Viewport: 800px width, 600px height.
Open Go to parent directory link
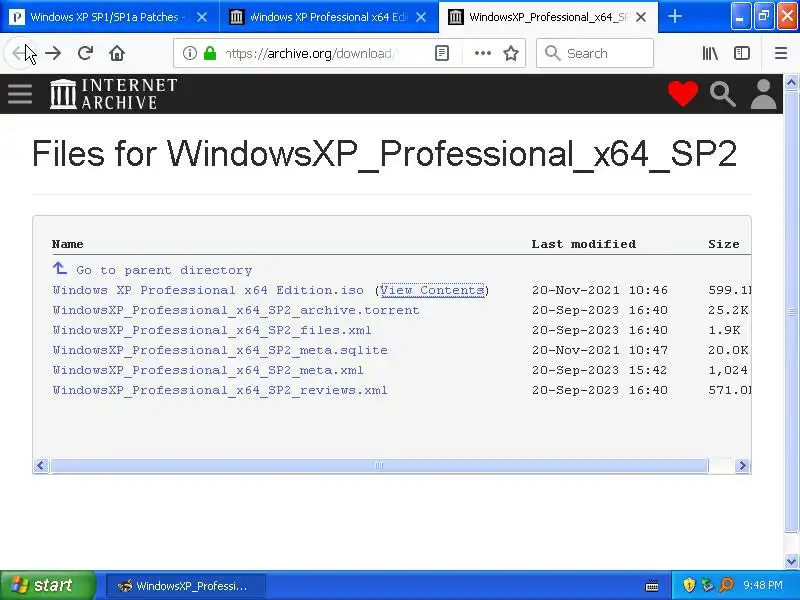pyautogui.click(x=164, y=270)
